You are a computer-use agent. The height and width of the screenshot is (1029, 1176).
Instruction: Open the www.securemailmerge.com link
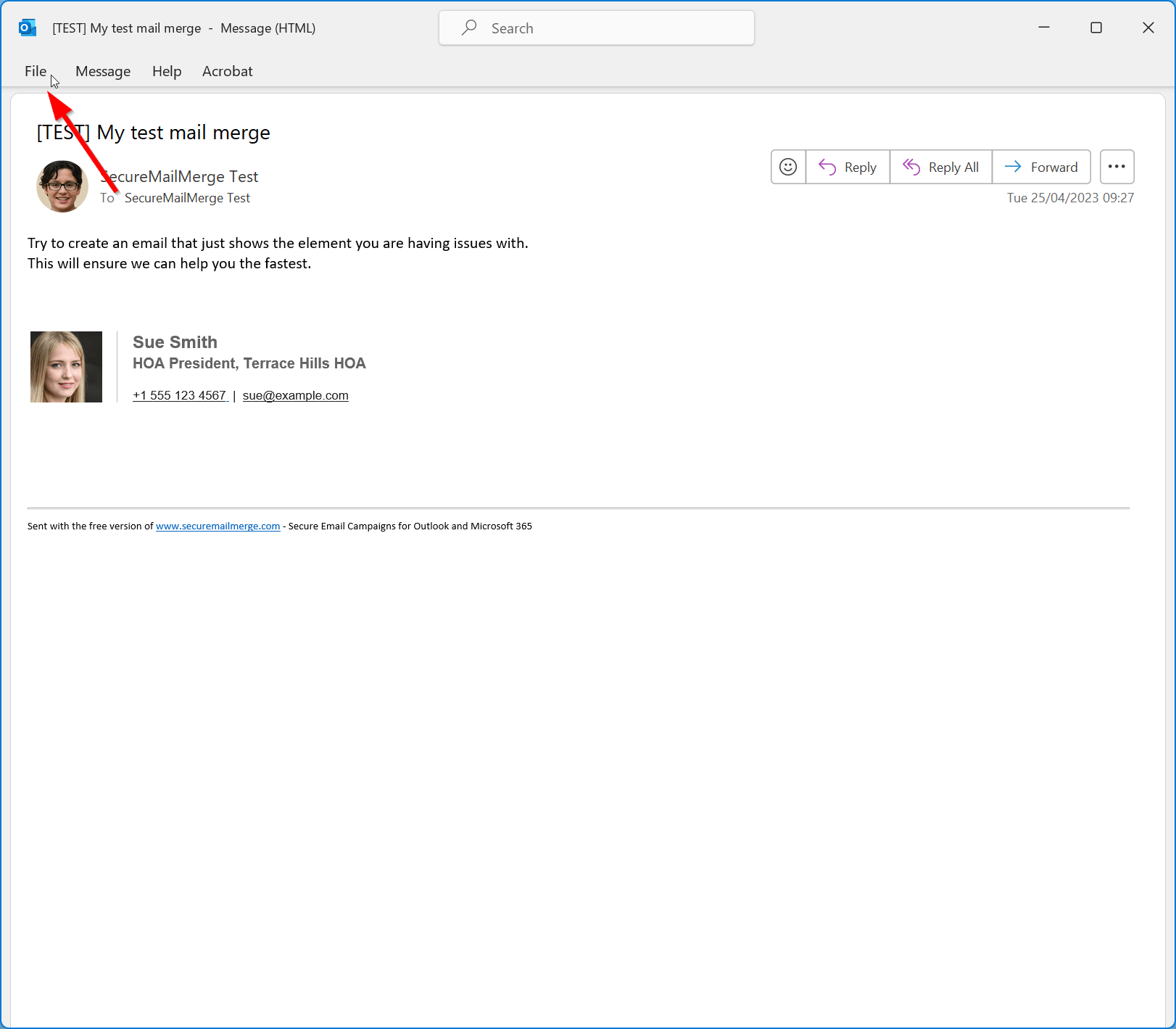click(x=218, y=526)
